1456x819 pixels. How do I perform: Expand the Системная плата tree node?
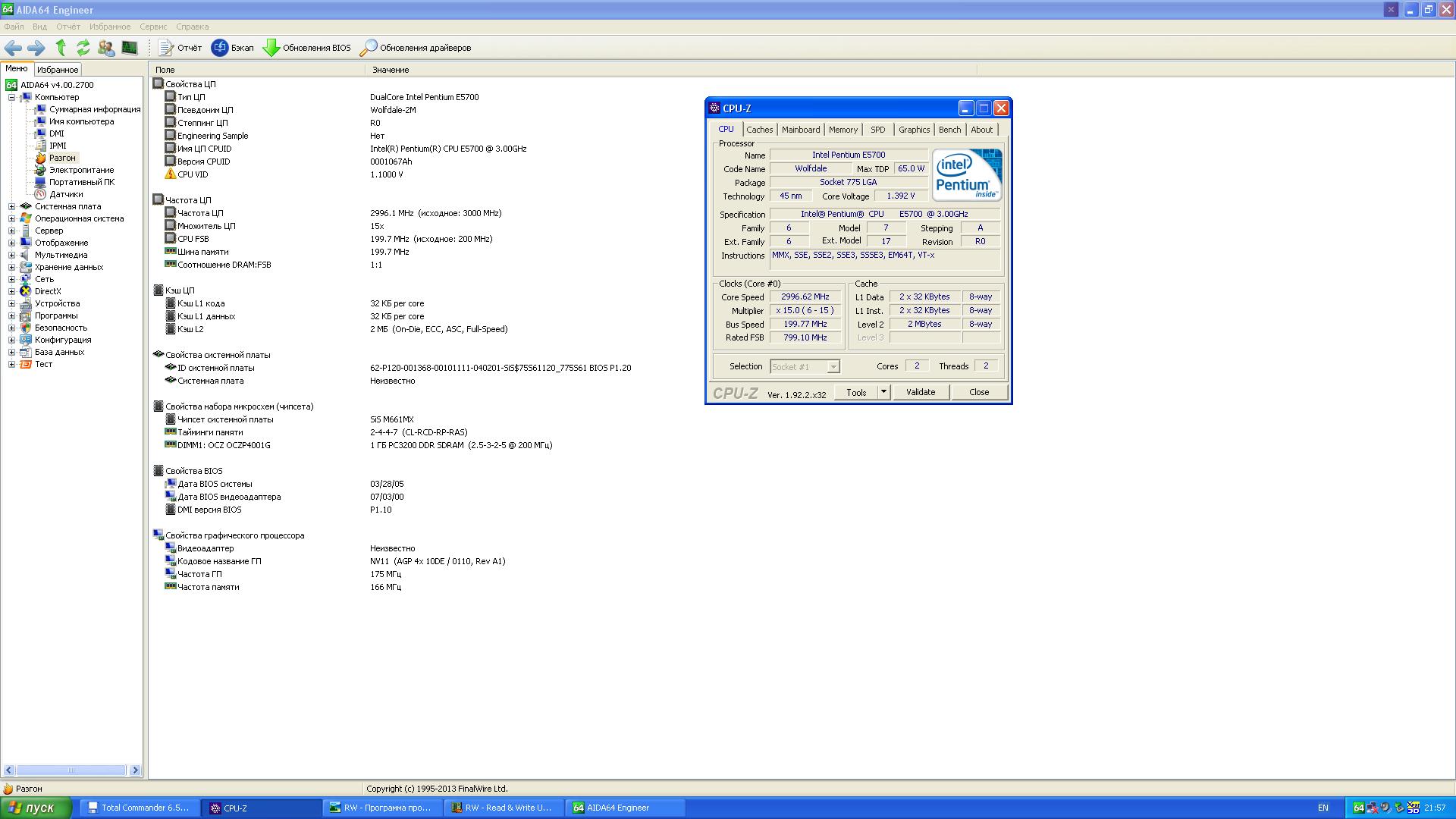pos(11,206)
